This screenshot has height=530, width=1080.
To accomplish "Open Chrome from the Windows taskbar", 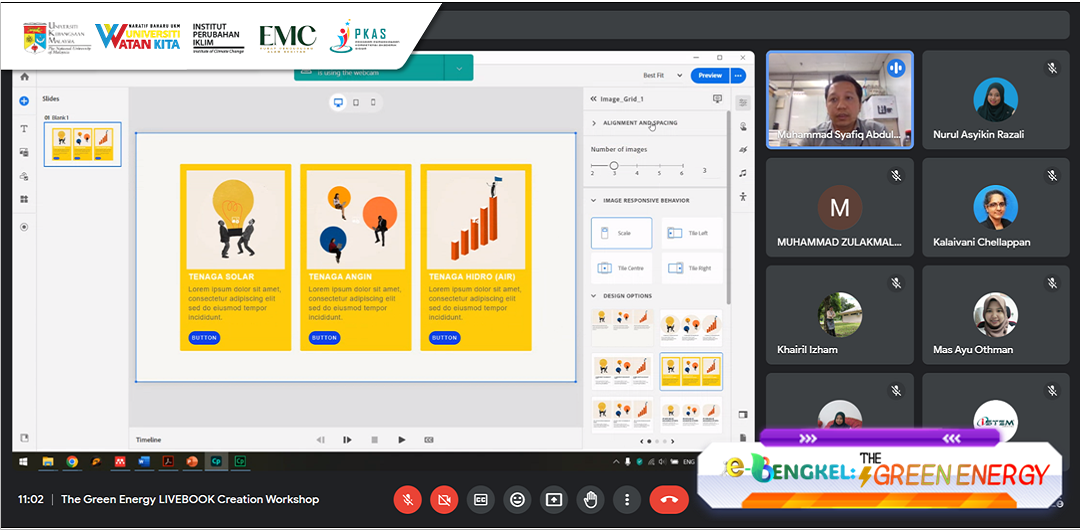I will click(72, 462).
